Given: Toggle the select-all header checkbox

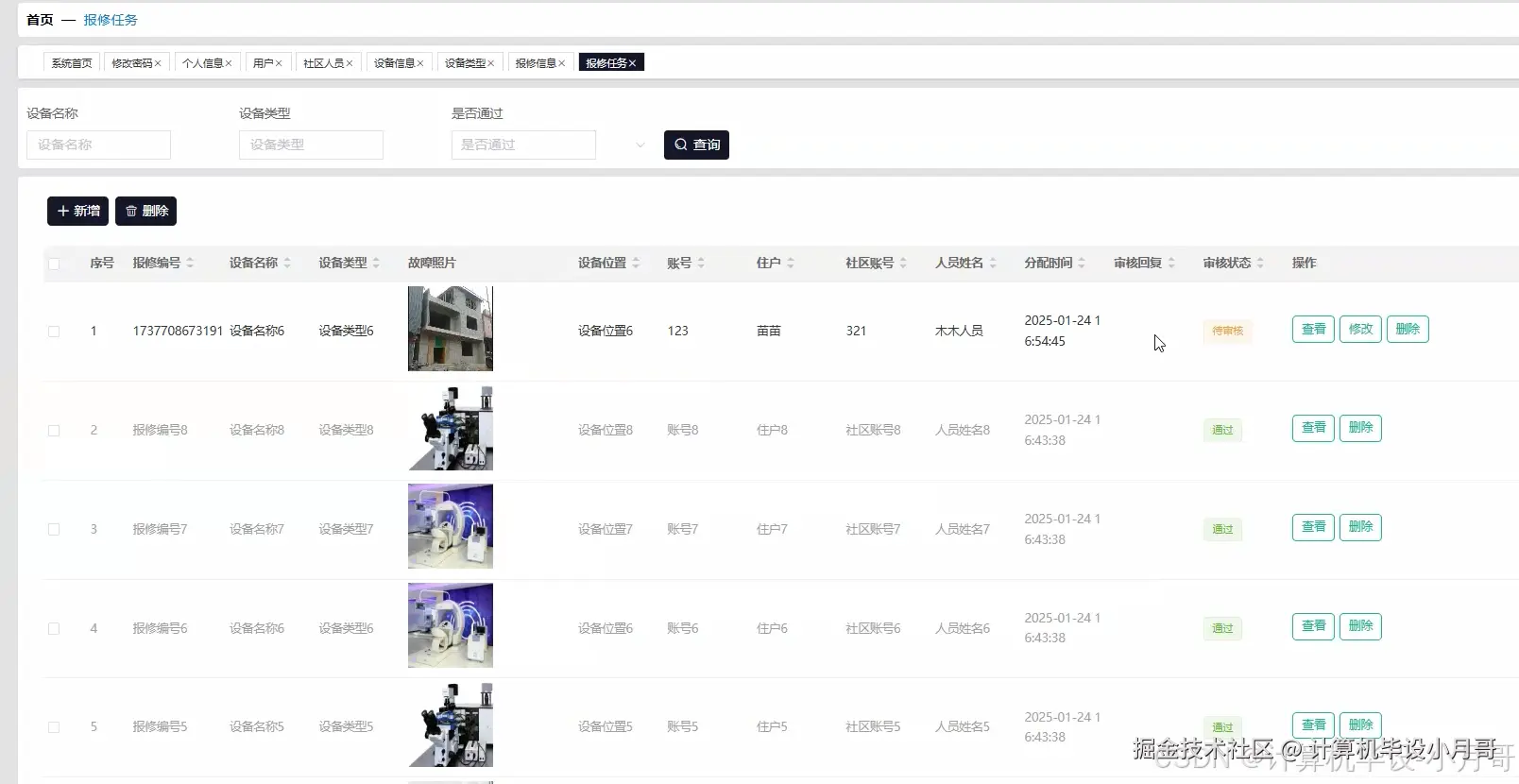Looking at the screenshot, I should tap(54, 264).
